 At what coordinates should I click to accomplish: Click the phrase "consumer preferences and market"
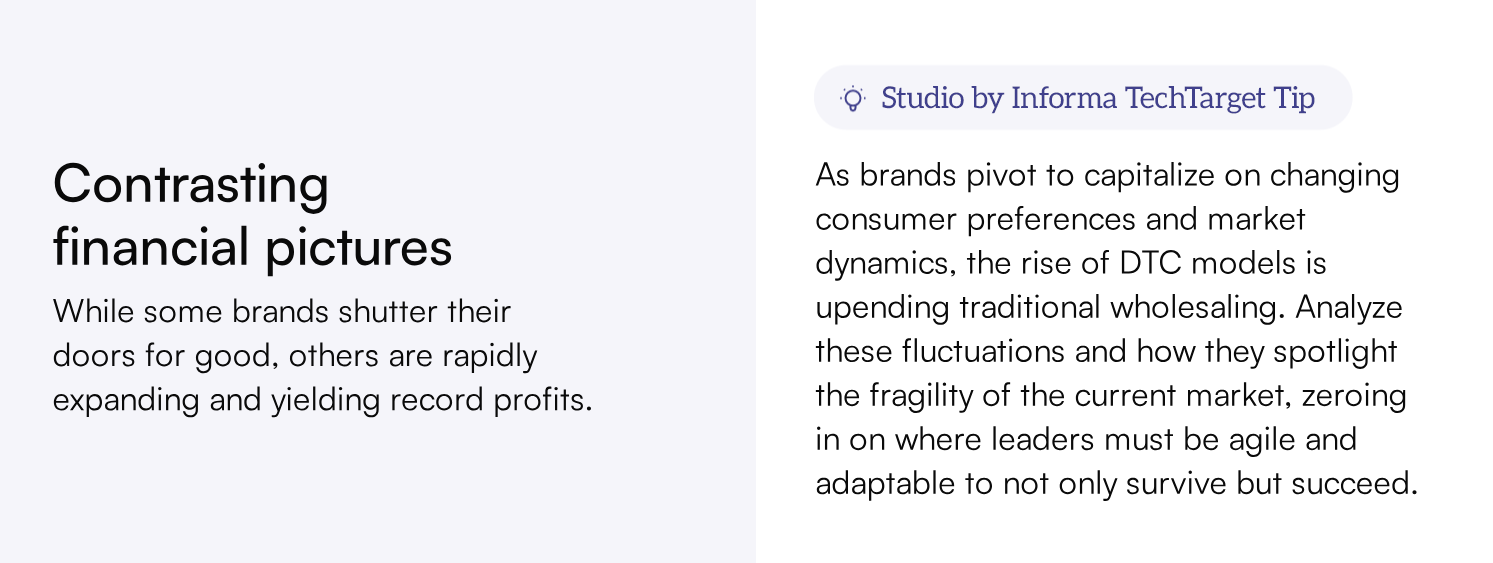pos(1060,219)
